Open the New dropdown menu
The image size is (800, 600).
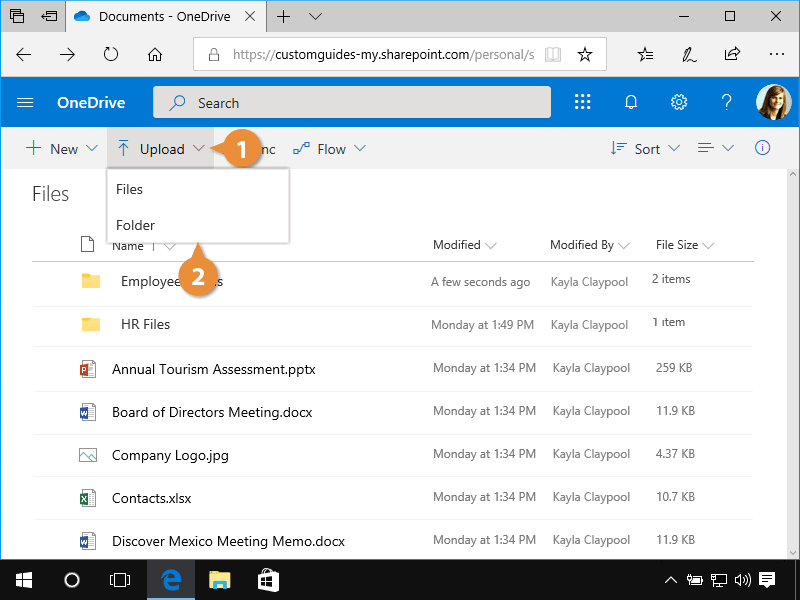(61, 148)
